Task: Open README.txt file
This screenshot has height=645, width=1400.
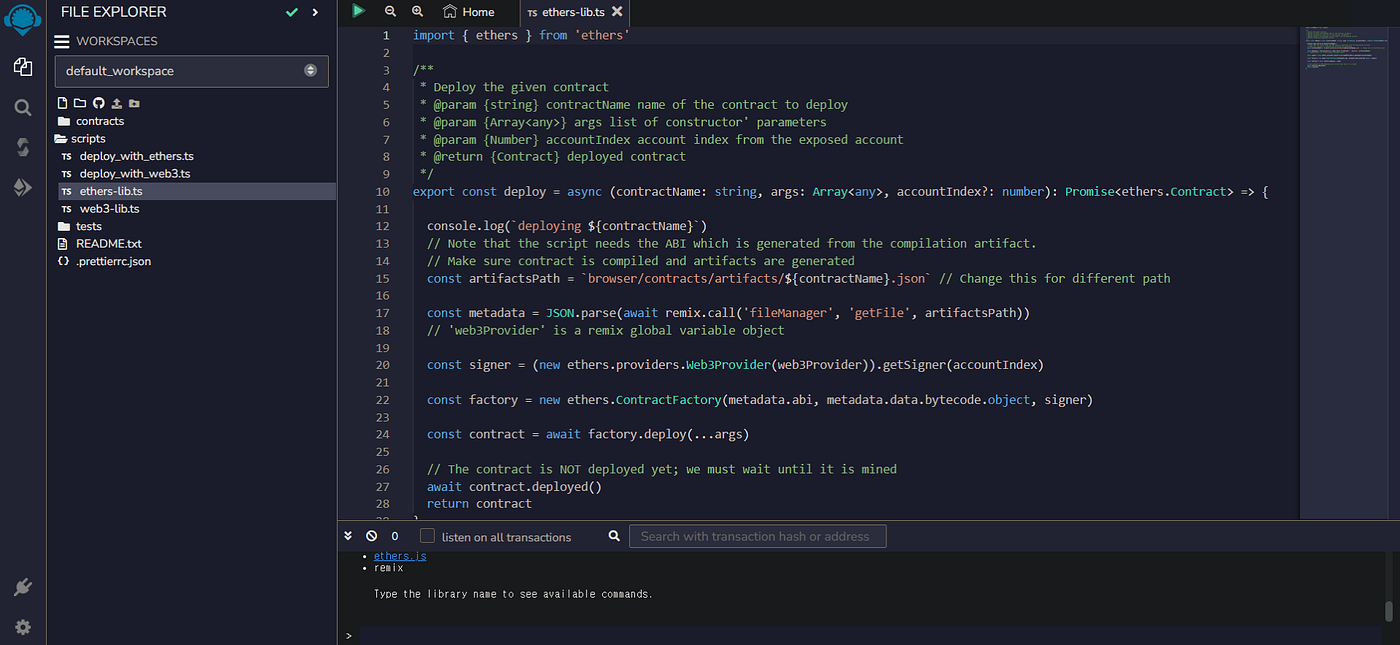Action: click(x=109, y=243)
